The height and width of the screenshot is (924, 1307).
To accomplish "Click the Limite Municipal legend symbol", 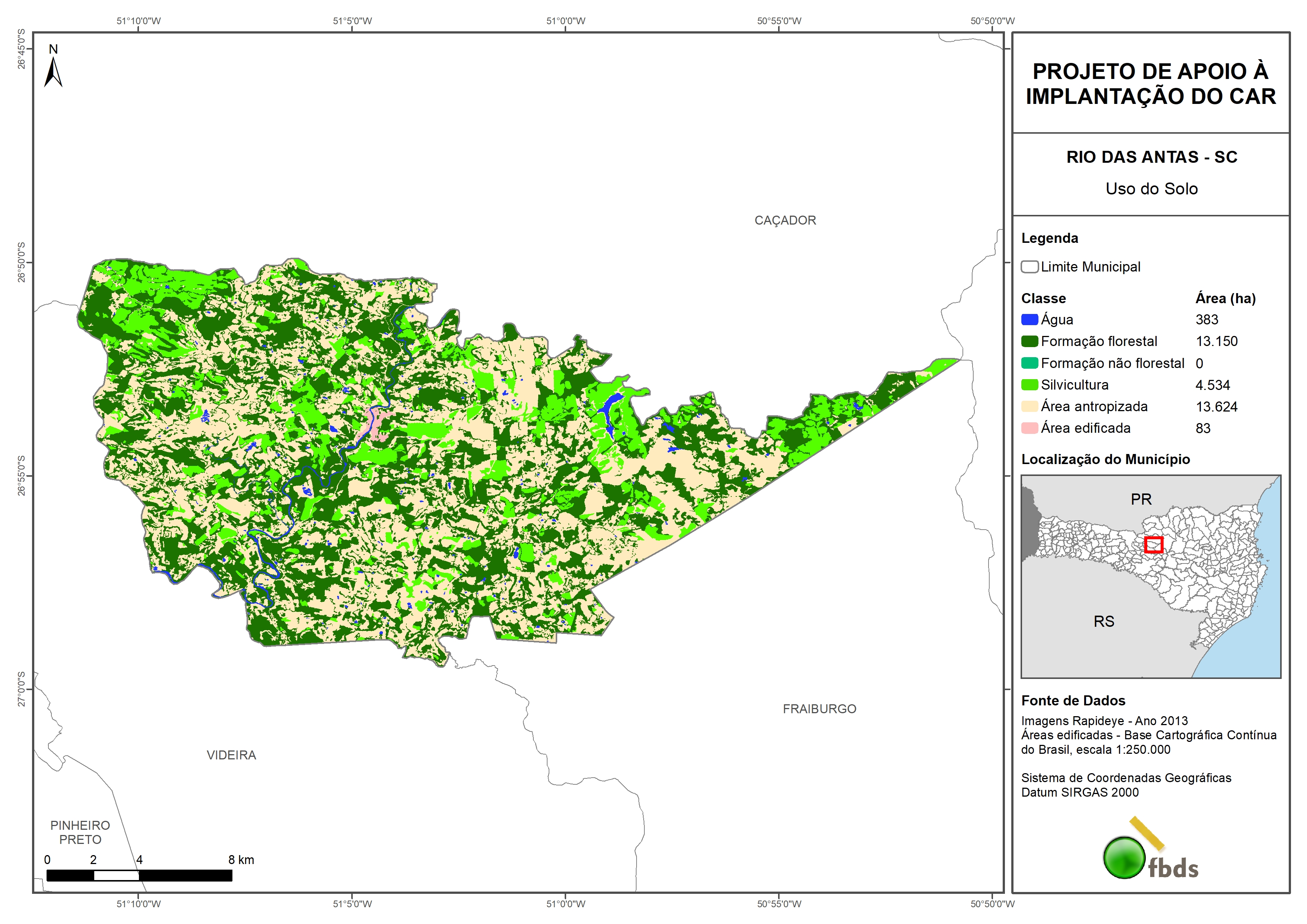I will [1029, 267].
